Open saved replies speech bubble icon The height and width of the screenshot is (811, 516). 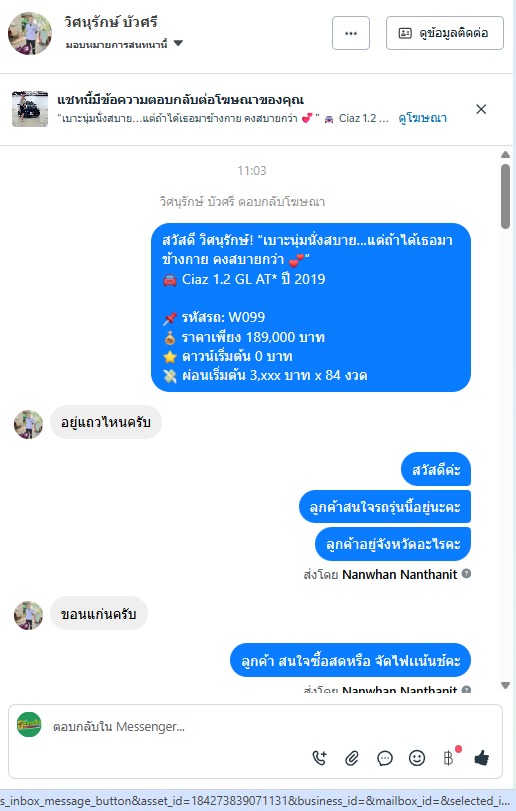click(385, 758)
